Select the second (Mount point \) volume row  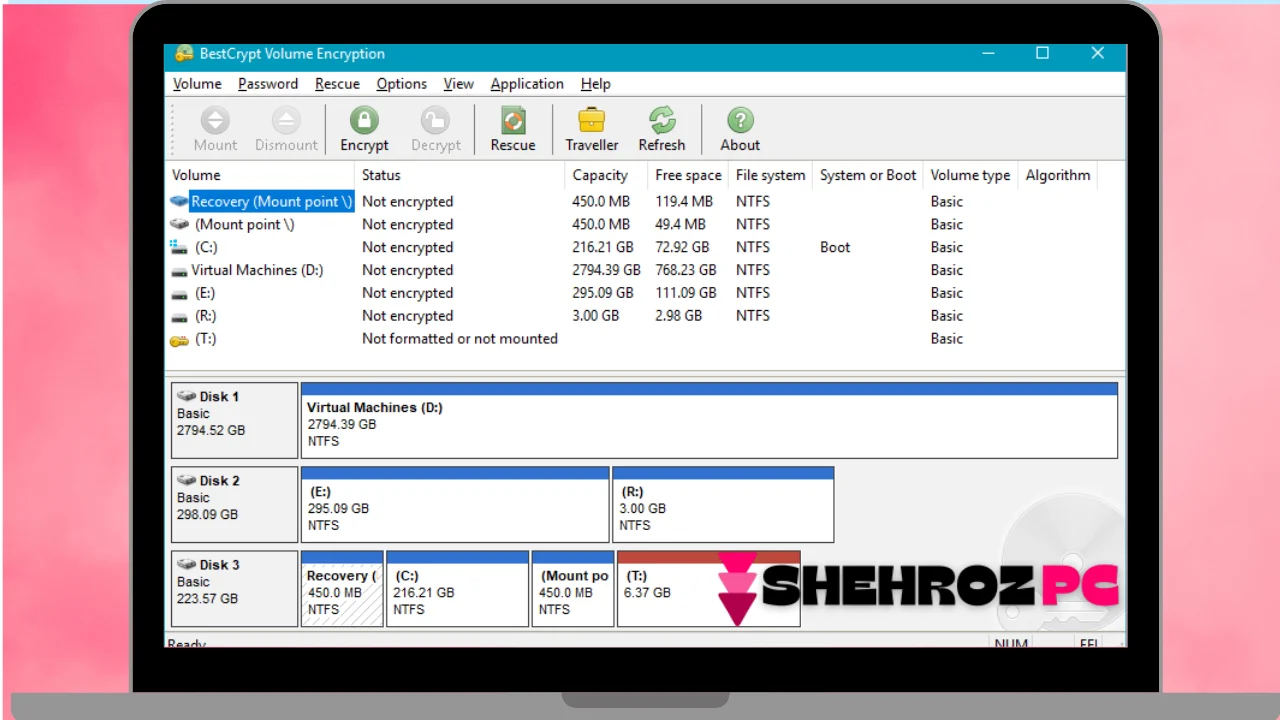[244, 224]
